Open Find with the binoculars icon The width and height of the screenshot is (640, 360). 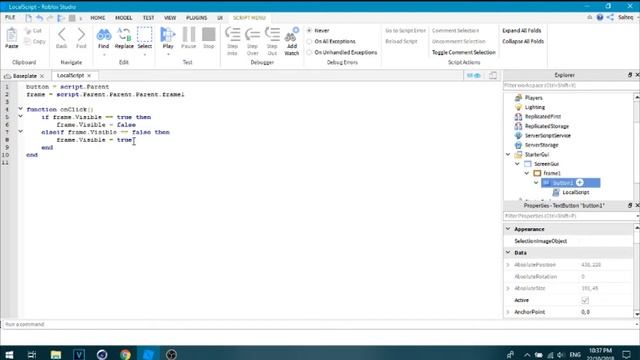click(104, 35)
